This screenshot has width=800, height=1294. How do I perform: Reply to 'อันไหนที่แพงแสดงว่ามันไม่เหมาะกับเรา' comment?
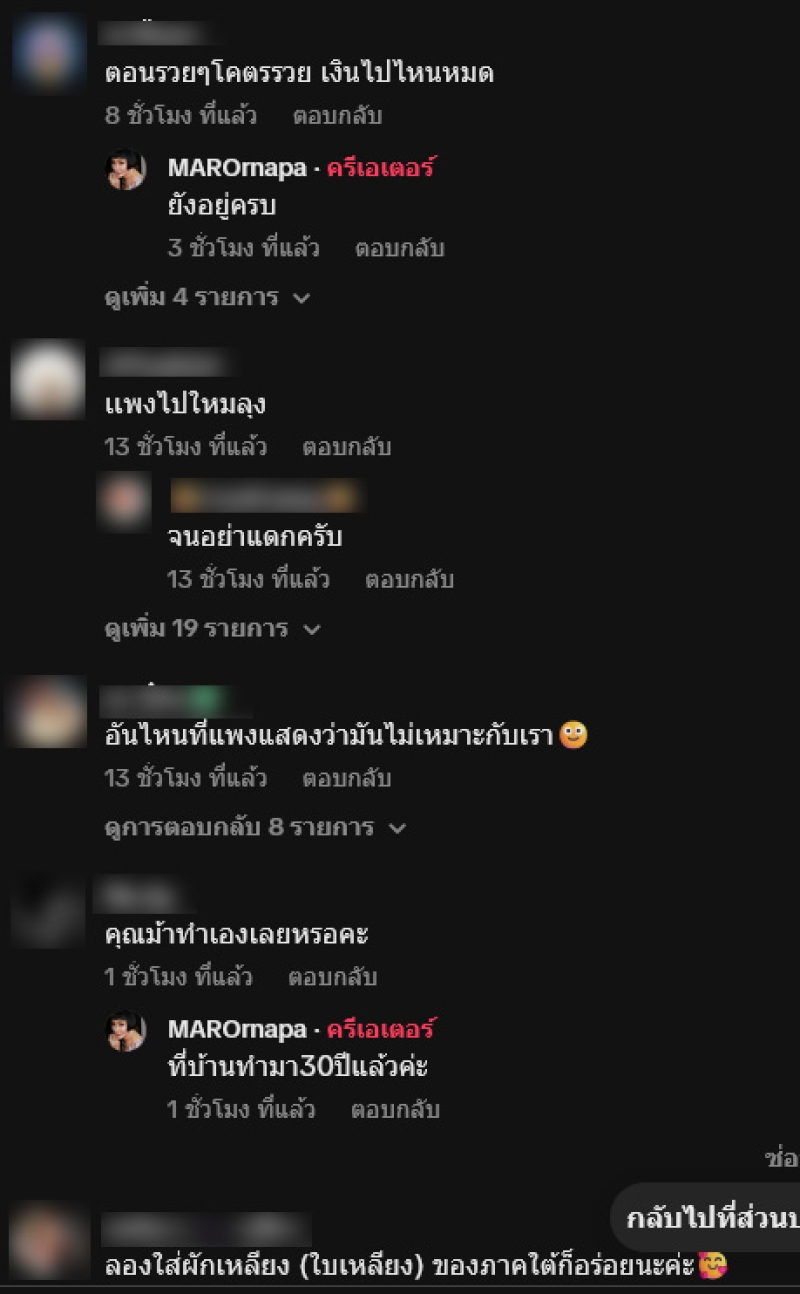tap(346, 778)
